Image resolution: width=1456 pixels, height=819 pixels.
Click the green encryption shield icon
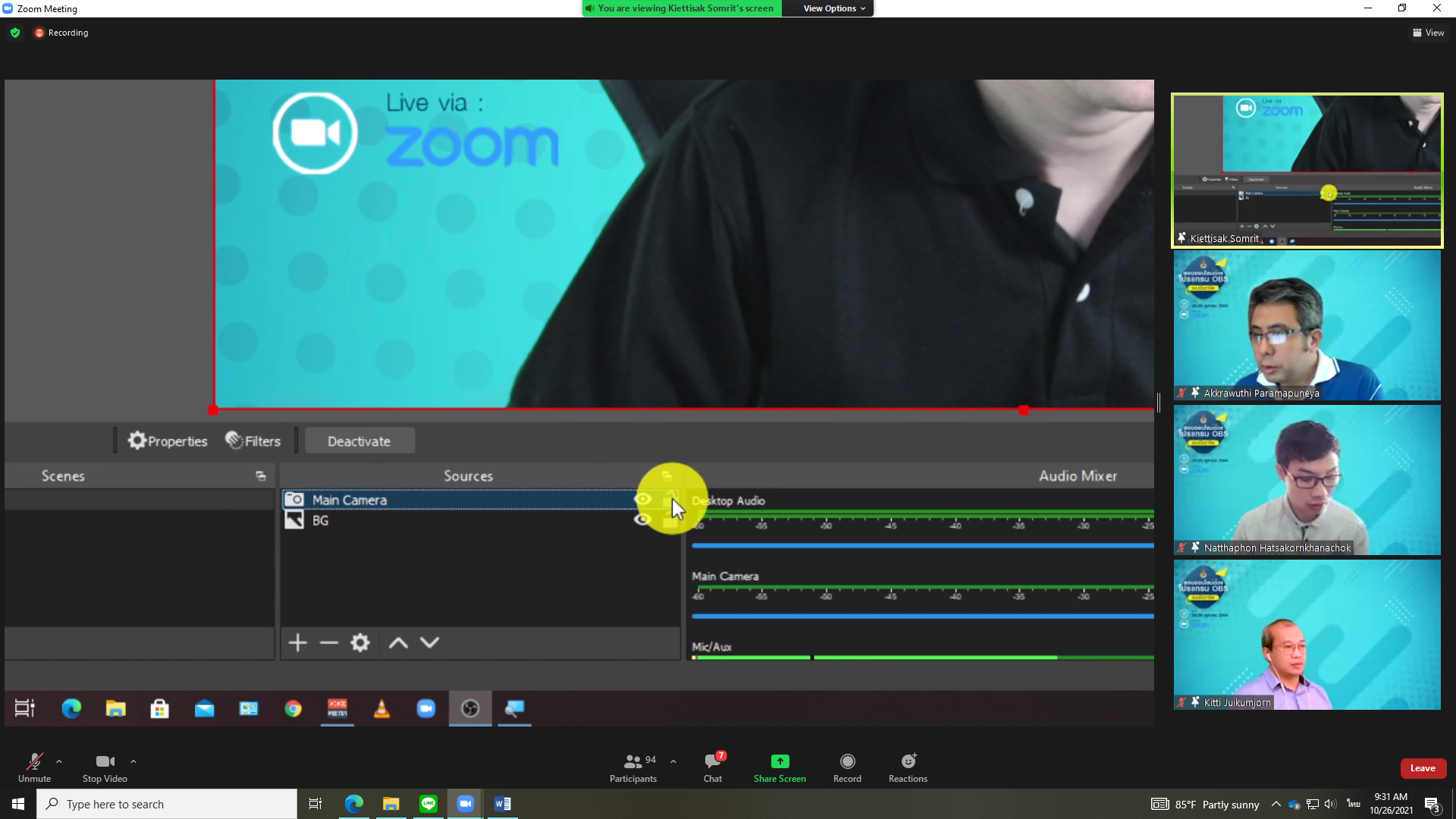15,33
